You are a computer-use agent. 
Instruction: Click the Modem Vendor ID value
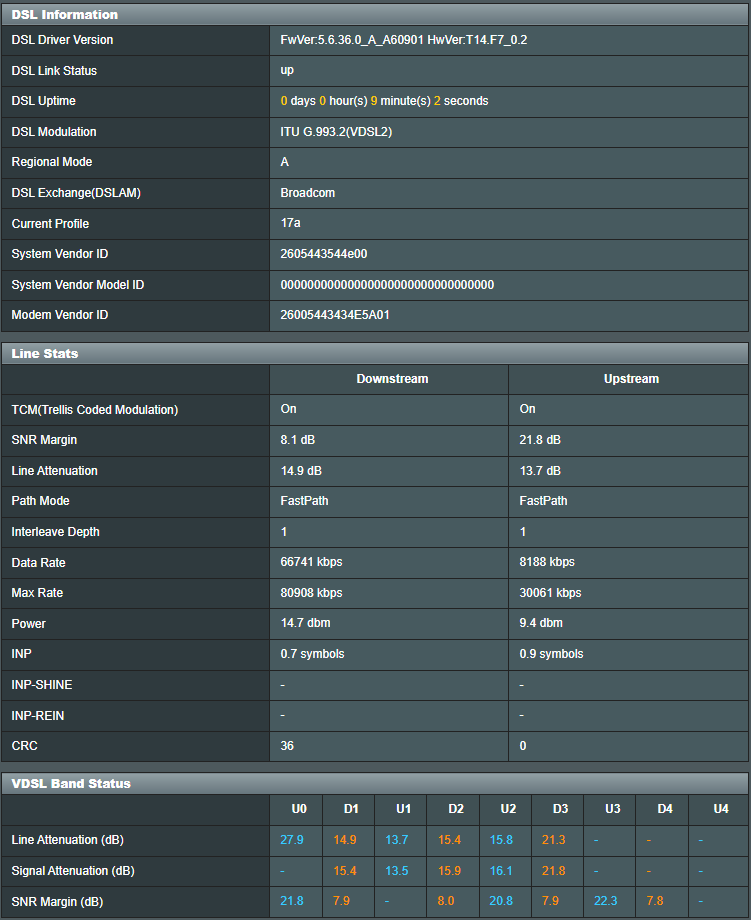(335, 315)
